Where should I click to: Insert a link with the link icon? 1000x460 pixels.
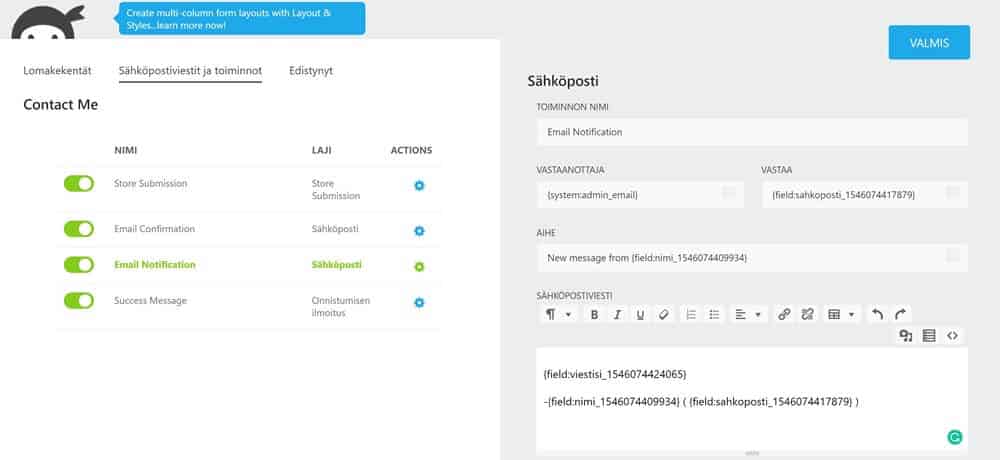pyautogui.click(x=784, y=314)
